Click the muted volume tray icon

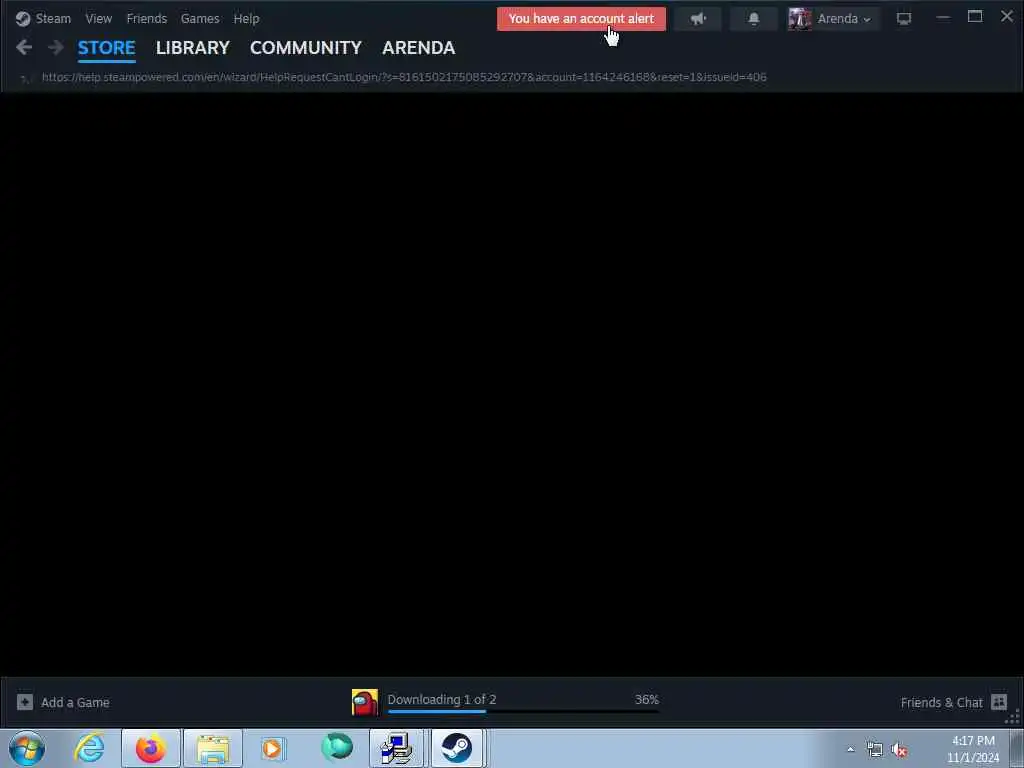[900, 750]
